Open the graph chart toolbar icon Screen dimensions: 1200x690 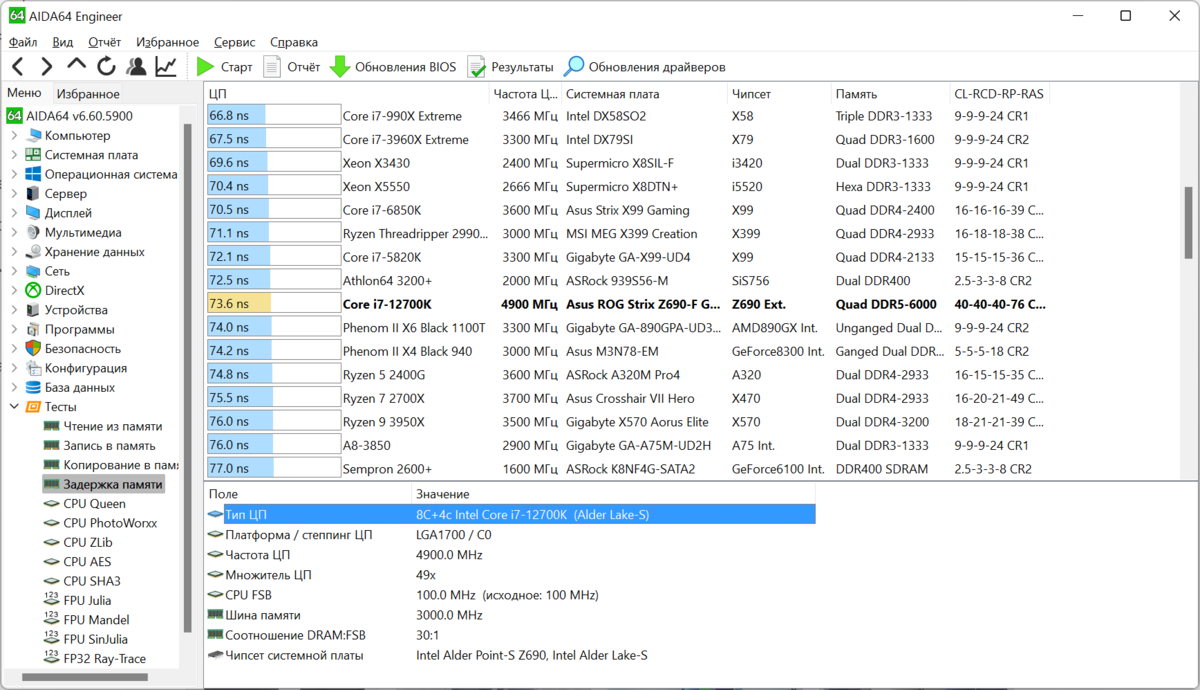166,67
